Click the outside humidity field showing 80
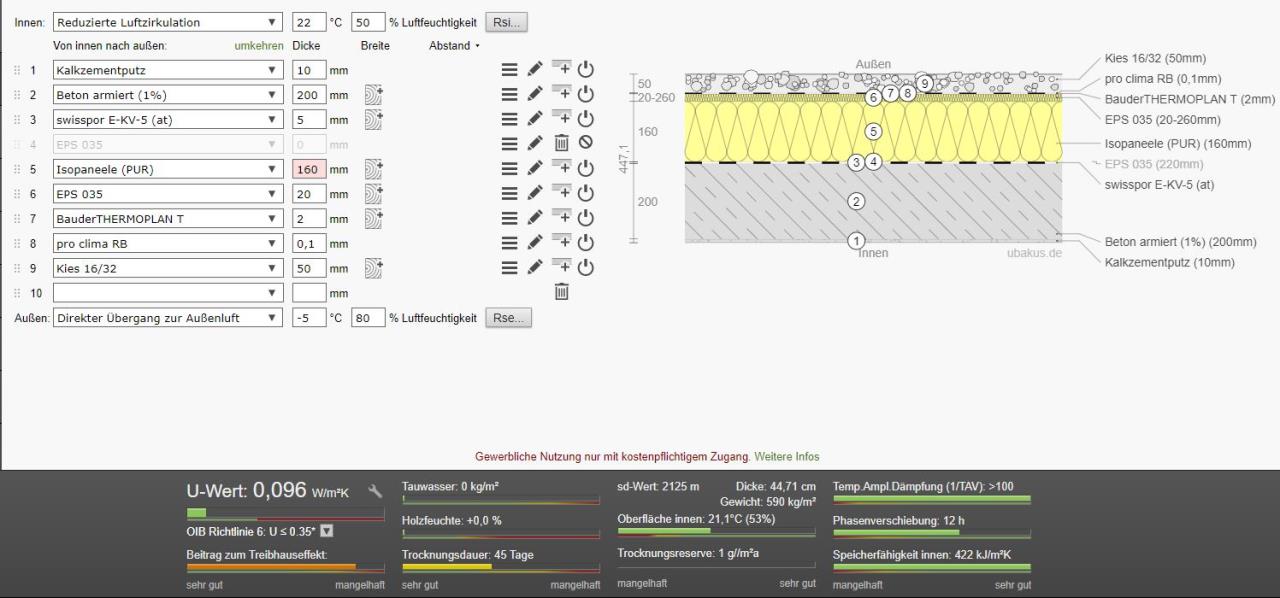 tap(368, 317)
